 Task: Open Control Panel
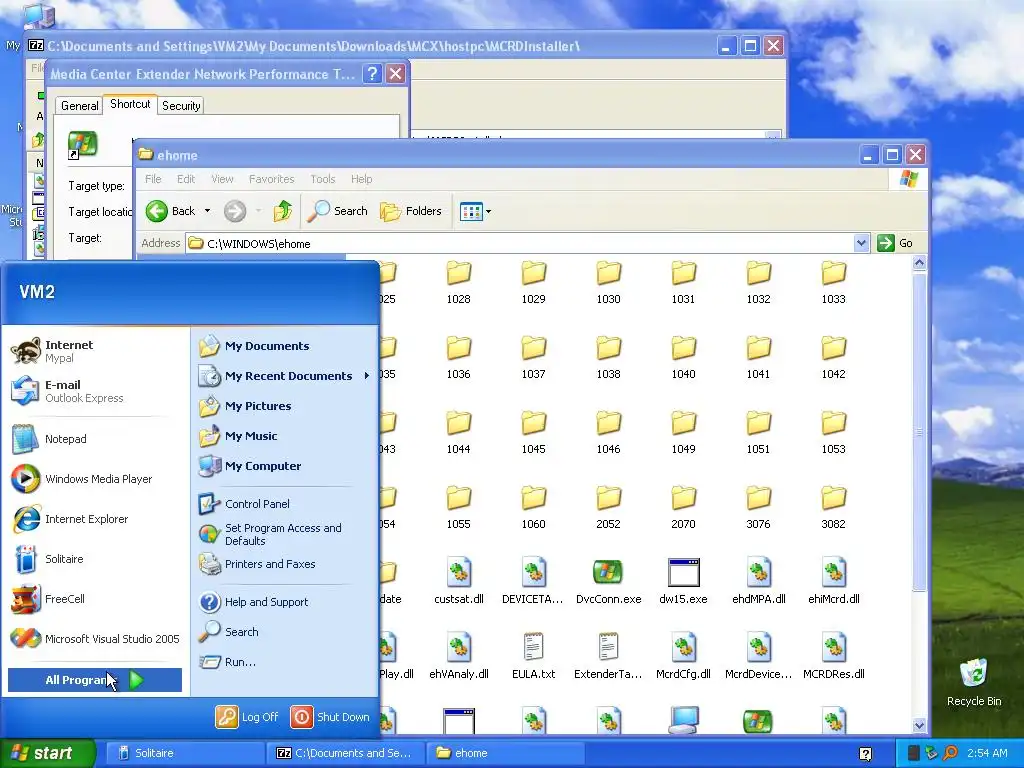pyautogui.click(x=284, y=504)
